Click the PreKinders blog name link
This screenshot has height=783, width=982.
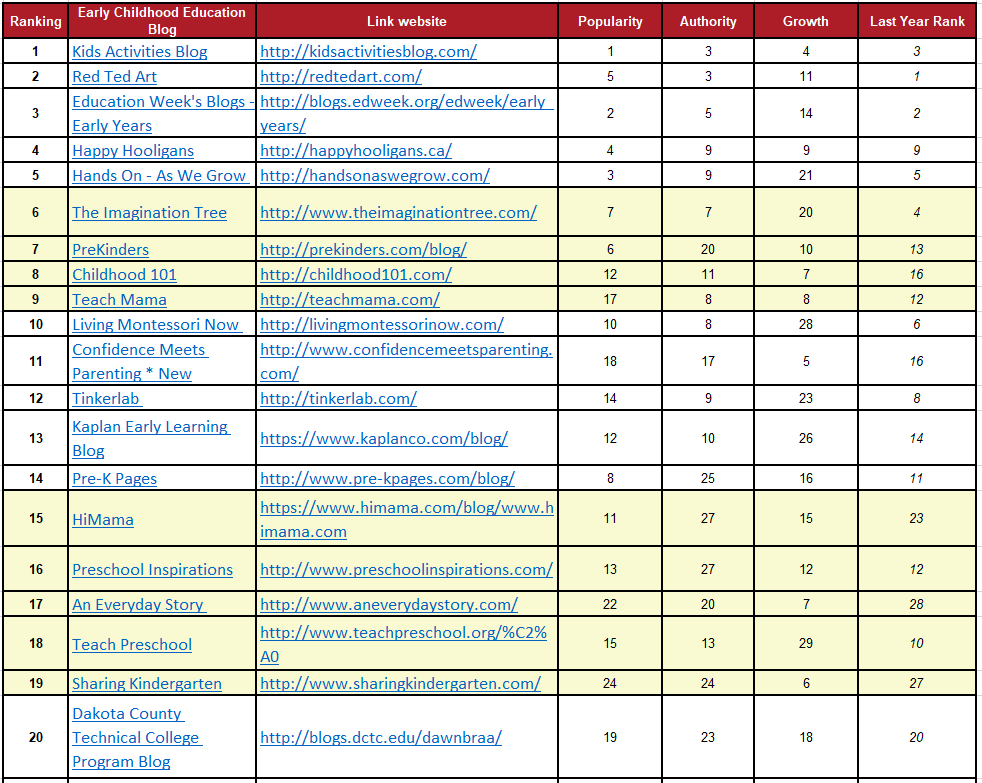pyautogui.click(x=110, y=249)
